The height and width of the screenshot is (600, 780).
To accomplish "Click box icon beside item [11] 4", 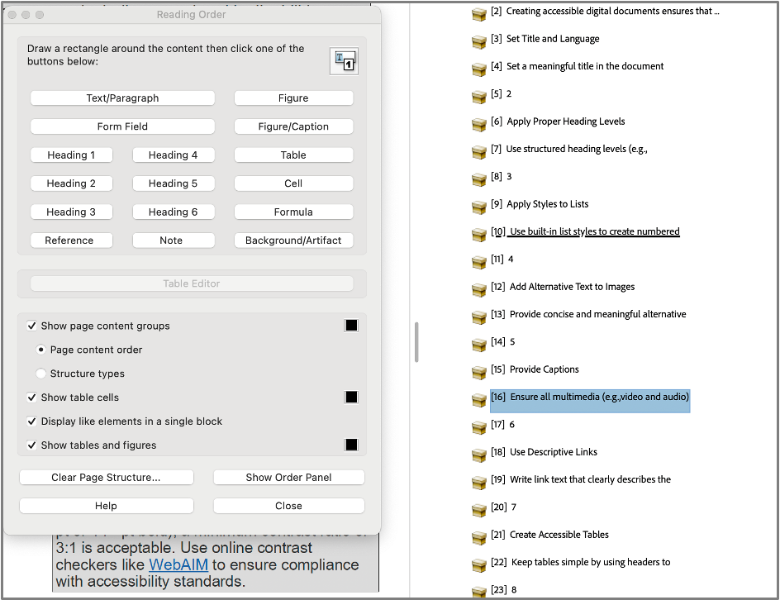I will pos(479,262).
